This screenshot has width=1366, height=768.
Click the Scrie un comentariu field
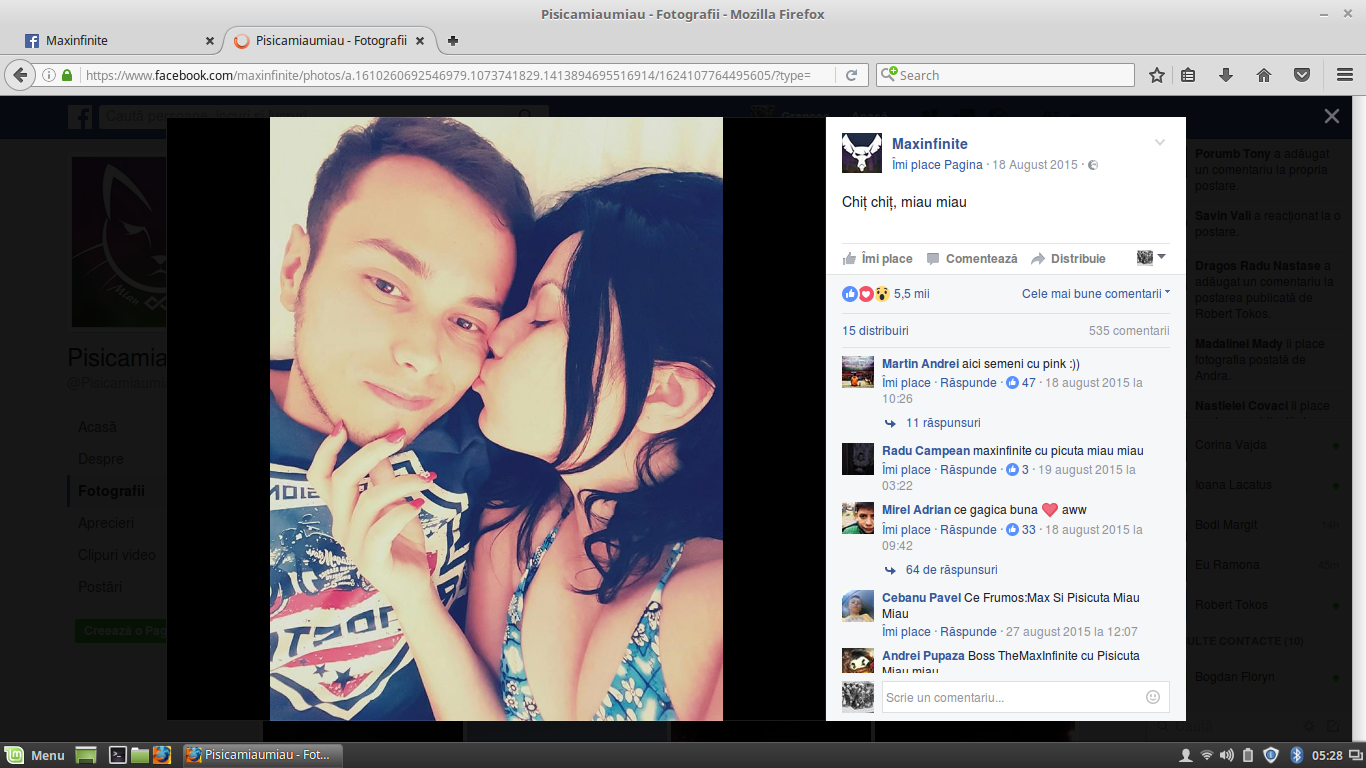[1025, 697]
